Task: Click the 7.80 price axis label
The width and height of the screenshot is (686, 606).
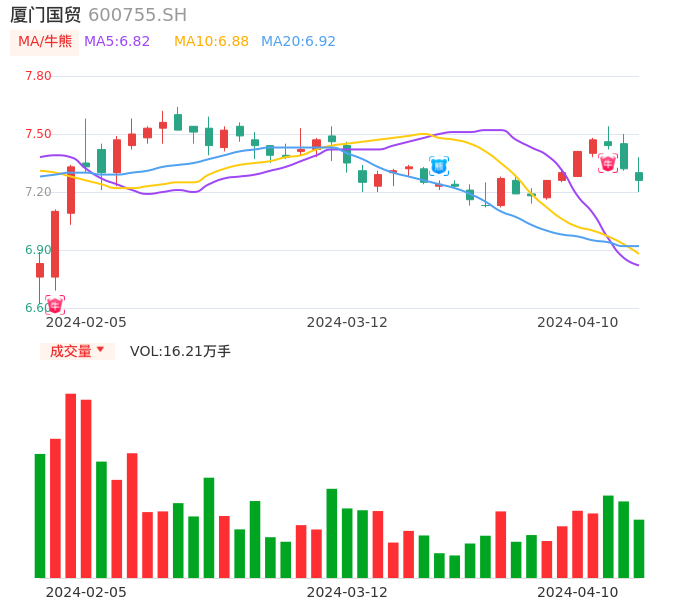Action: pyautogui.click(x=38, y=76)
